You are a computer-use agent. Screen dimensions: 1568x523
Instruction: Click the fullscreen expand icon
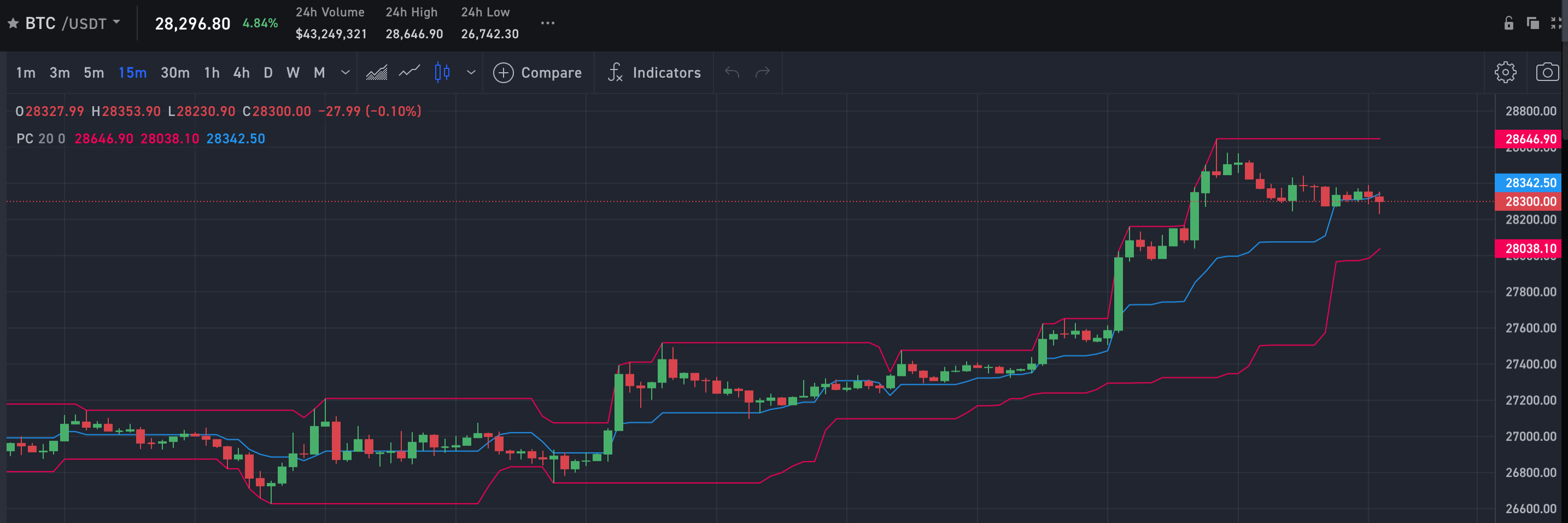1556,23
